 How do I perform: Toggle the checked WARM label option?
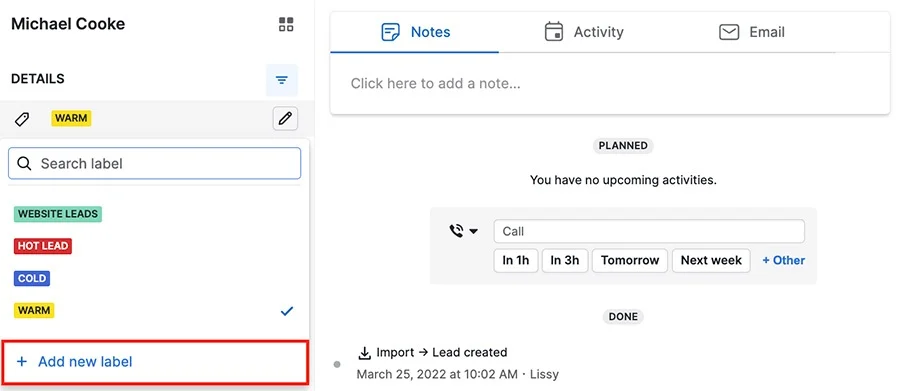click(x=154, y=311)
